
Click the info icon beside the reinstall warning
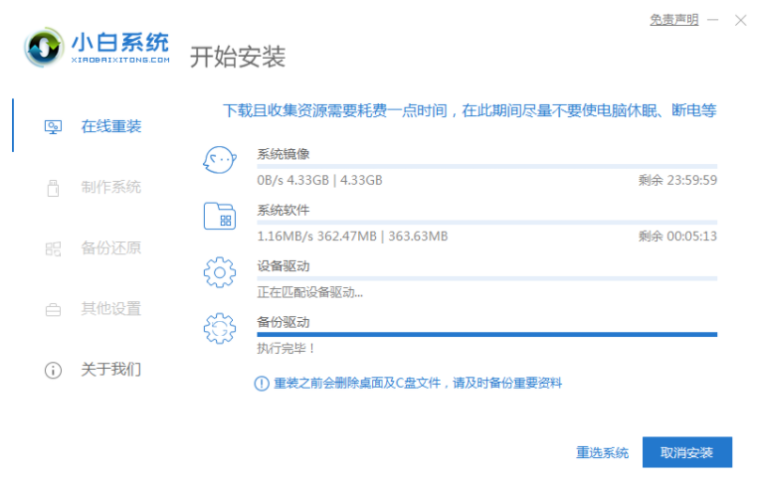pos(262,383)
